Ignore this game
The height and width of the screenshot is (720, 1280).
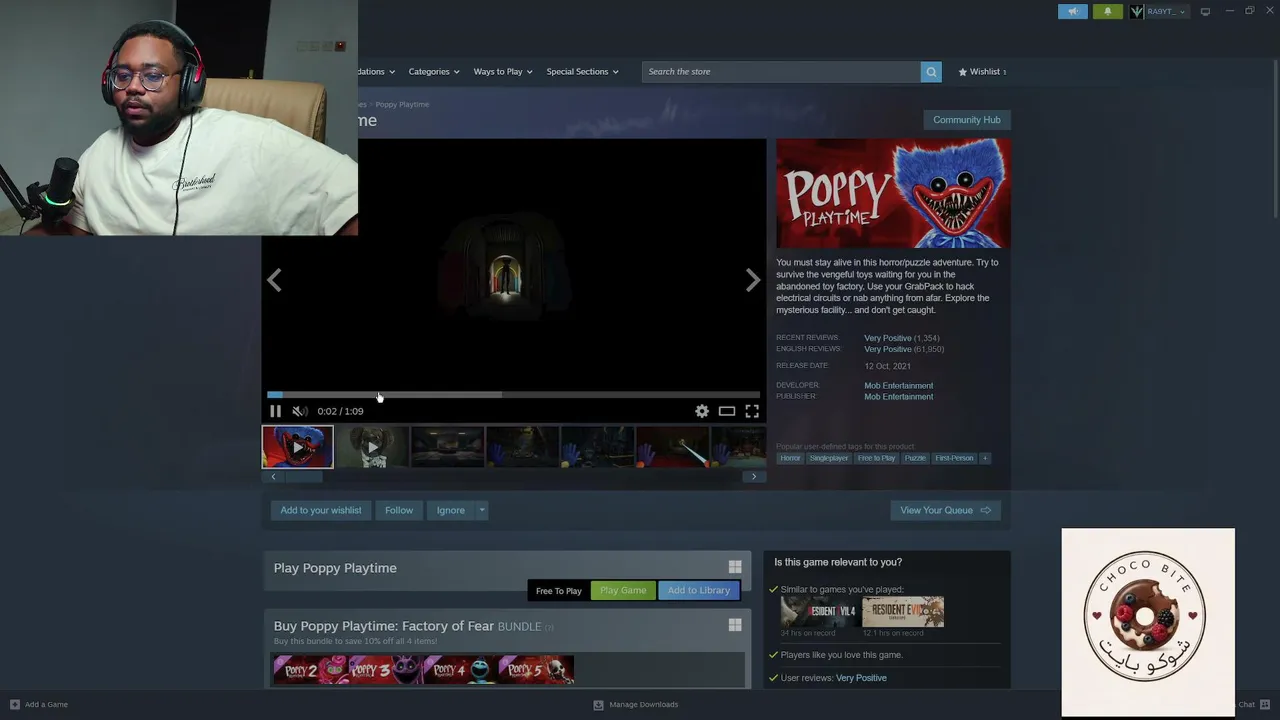pos(450,510)
